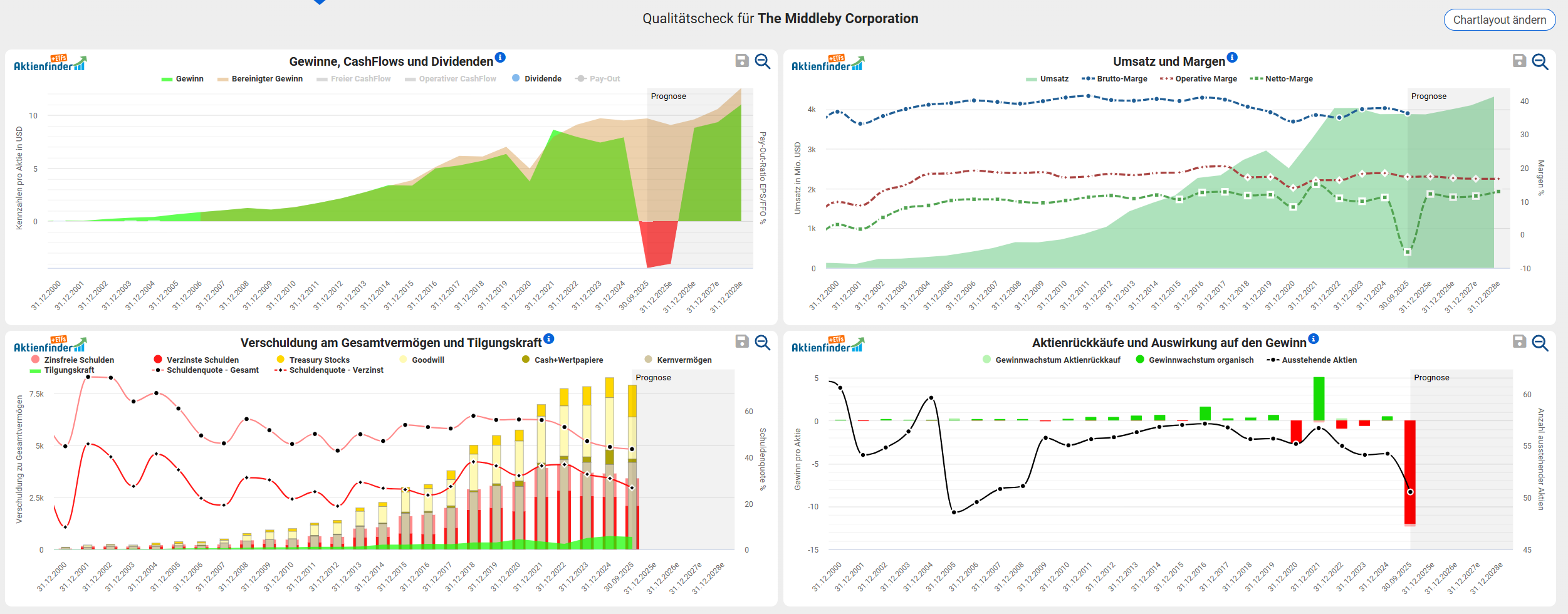Click the Chartlayout ändern button
Image resolution: width=1568 pixels, height=614 pixels.
(x=1499, y=19)
